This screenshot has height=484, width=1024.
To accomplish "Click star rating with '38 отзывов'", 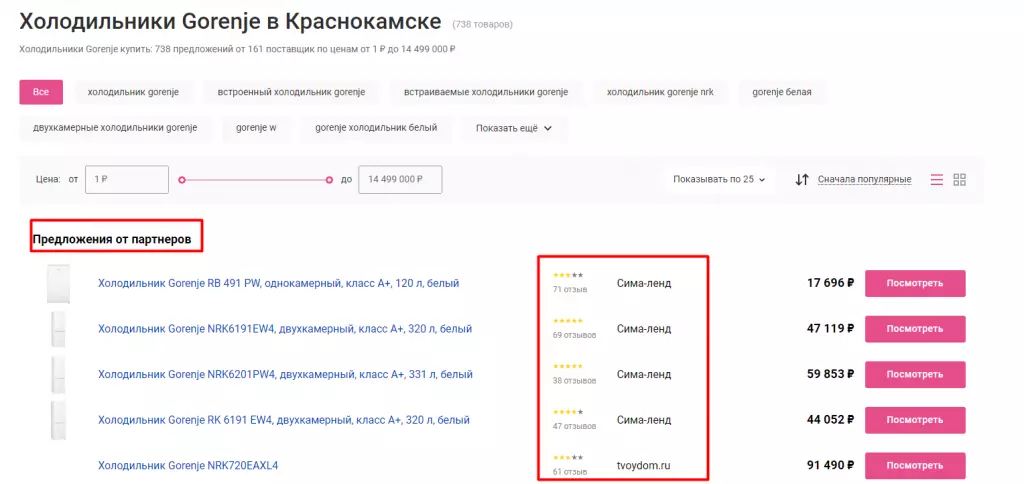I will coord(568,366).
